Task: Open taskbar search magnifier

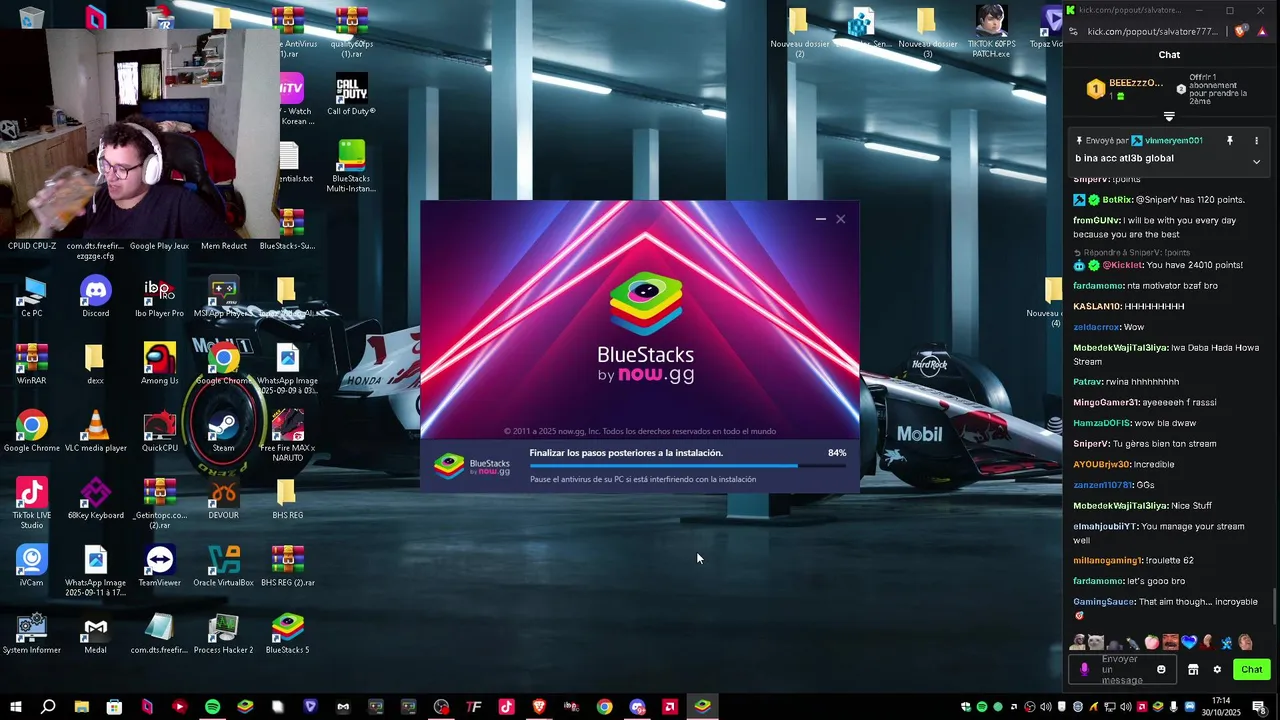Action: pyautogui.click(x=48, y=707)
